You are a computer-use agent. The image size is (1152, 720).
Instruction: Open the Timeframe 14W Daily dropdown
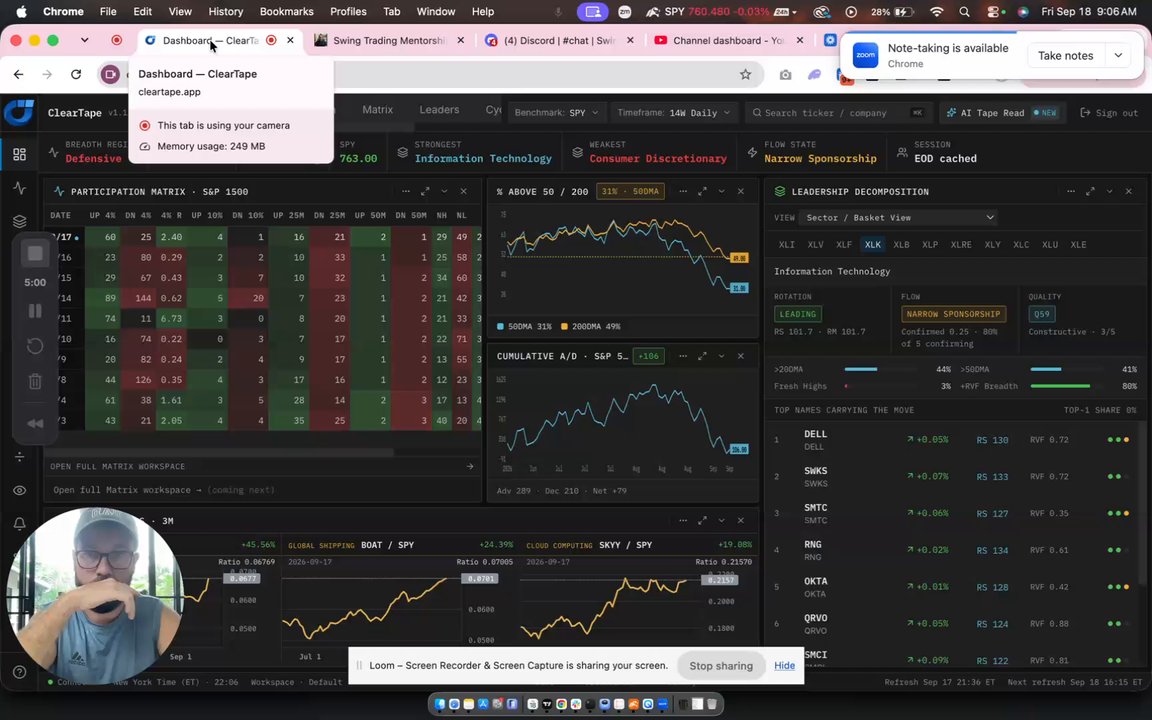674,112
